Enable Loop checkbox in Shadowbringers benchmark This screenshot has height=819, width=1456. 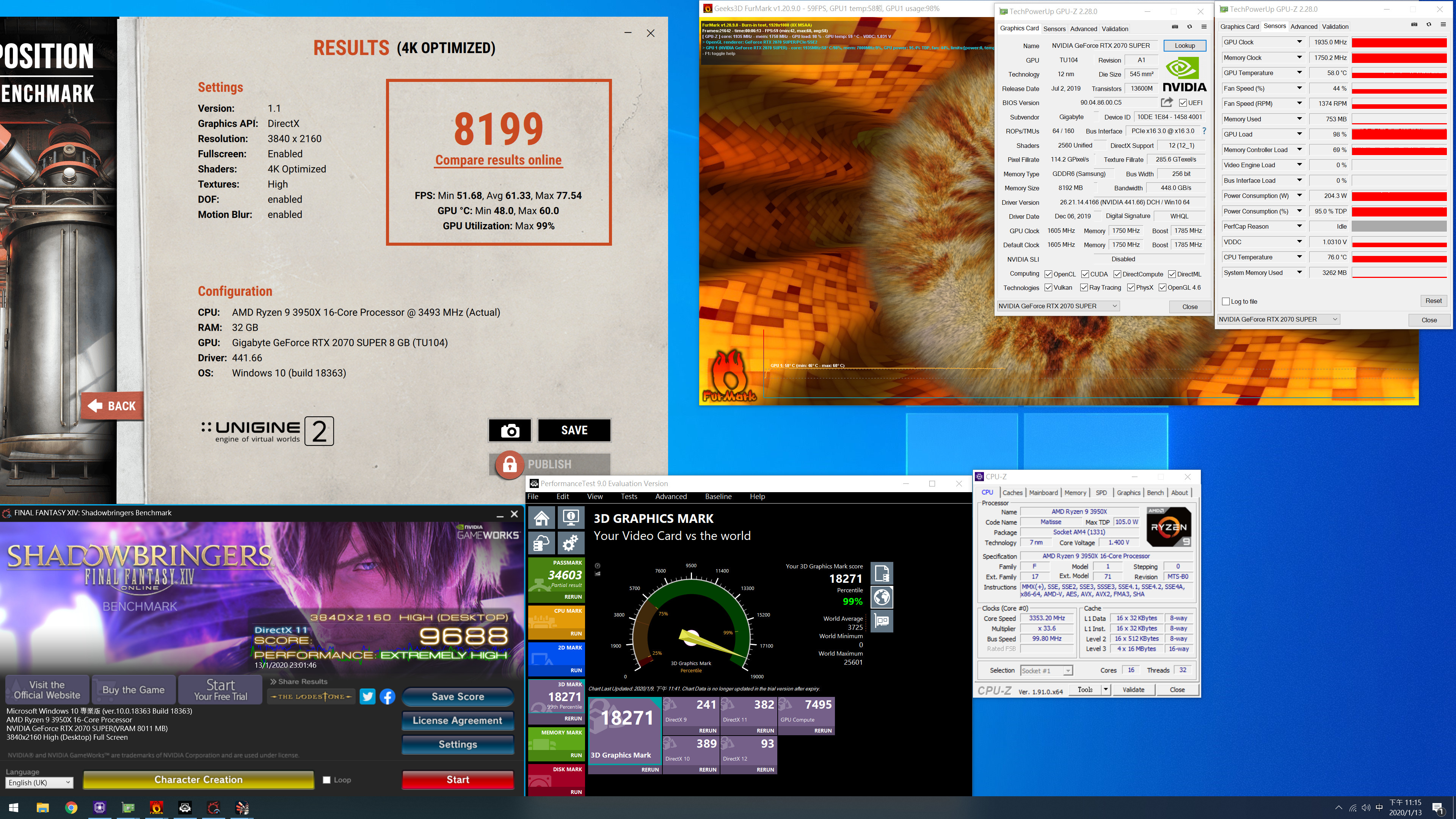click(x=327, y=780)
